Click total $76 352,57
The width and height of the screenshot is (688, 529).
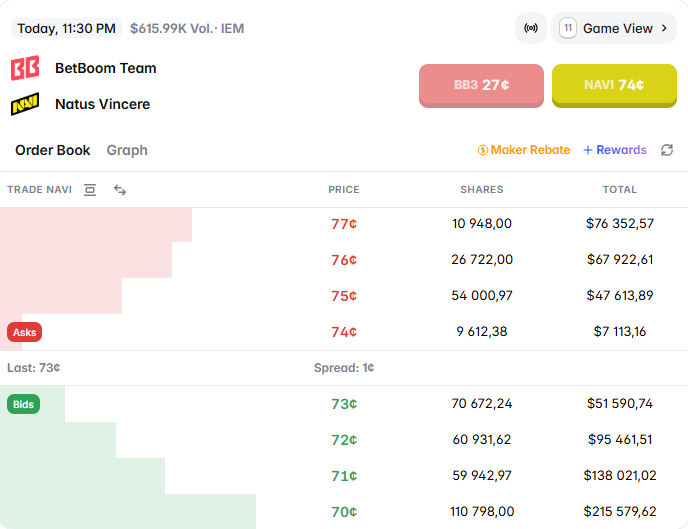[x=620, y=224]
